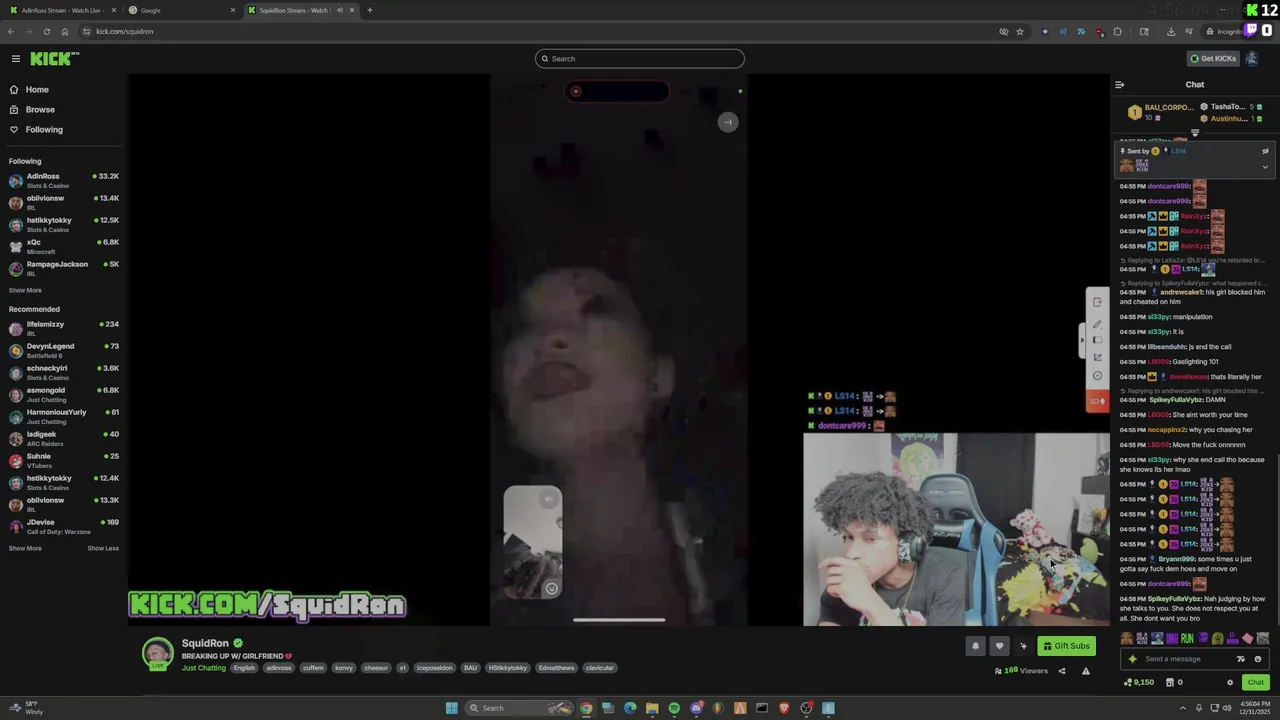Click the SquidRon channel name
1280x720 pixels.
pyautogui.click(x=206, y=643)
